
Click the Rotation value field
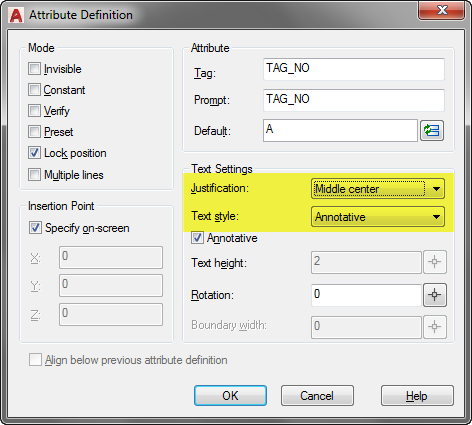point(366,295)
